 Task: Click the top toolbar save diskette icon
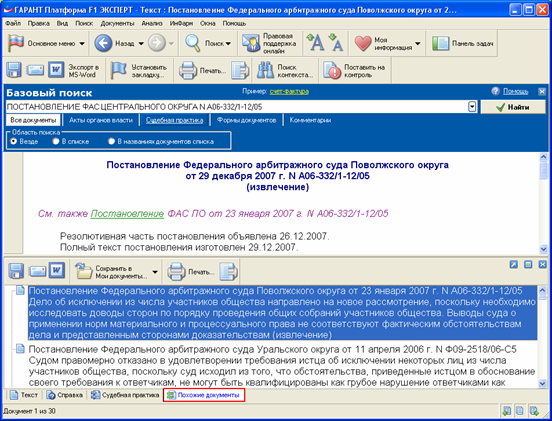pos(14,70)
